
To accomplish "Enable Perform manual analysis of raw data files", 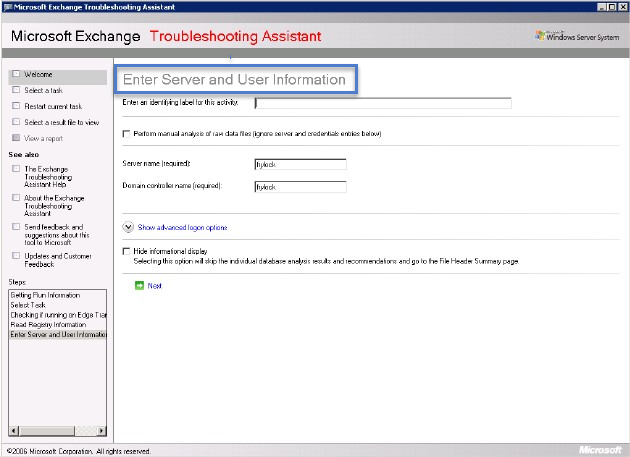I will coord(126,133).
